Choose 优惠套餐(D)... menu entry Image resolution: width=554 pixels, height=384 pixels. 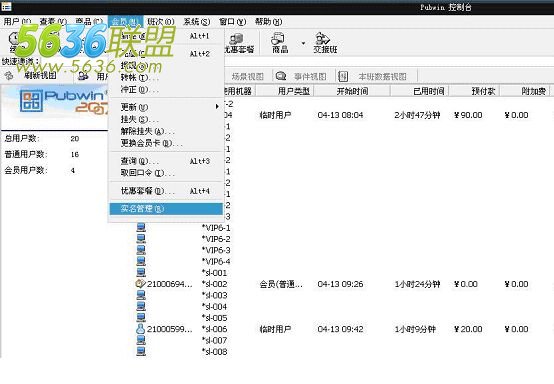(x=166, y=191)
